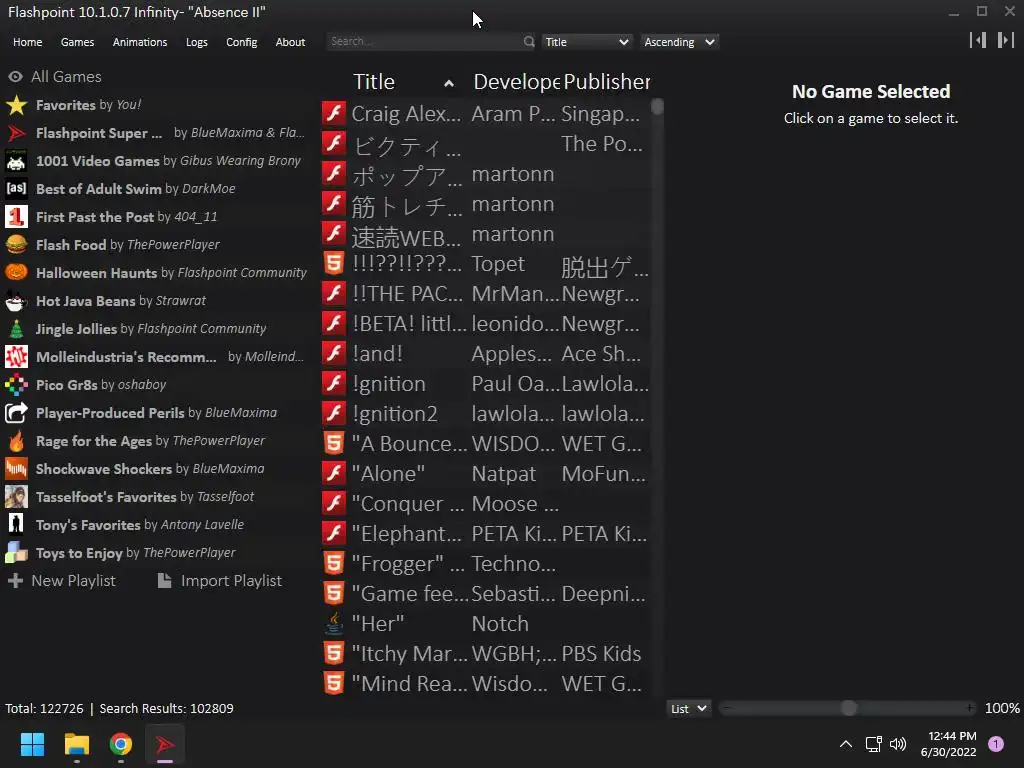Select the "Elephant..." game row
This screenshot has width=1024, height=768.
[486, 534]
